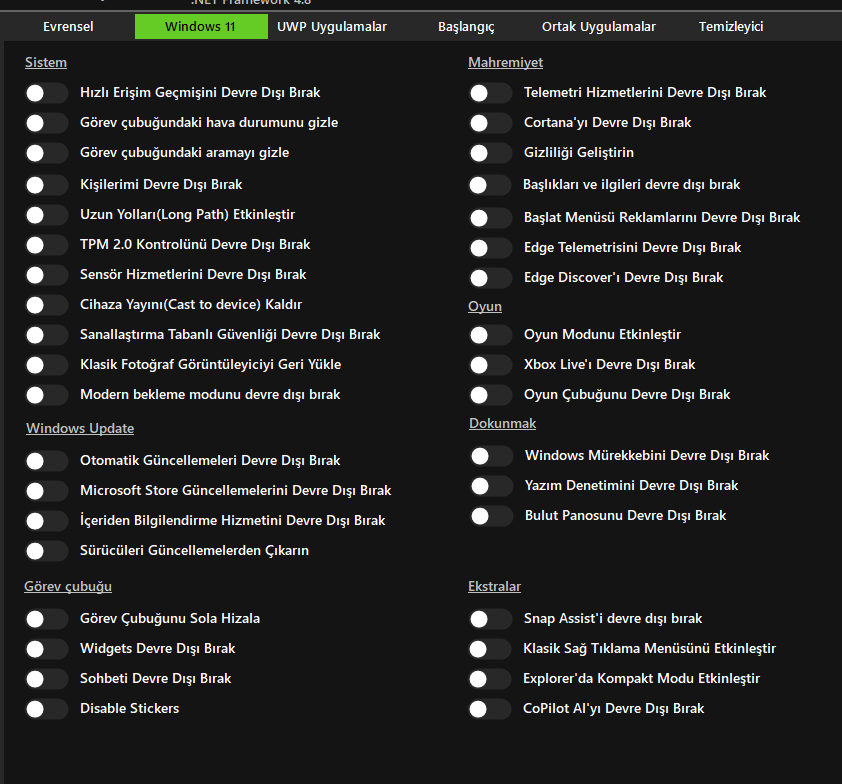Image resolution: width=842 pixels, height=784 pixels.
Task: Toggle Microsoft Store Güncellemelerini Devre Dışı Bırak
Action: [46, 491]
